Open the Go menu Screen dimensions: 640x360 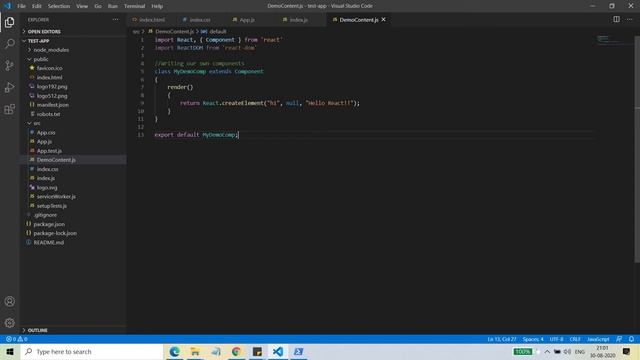tap(98, 6)
